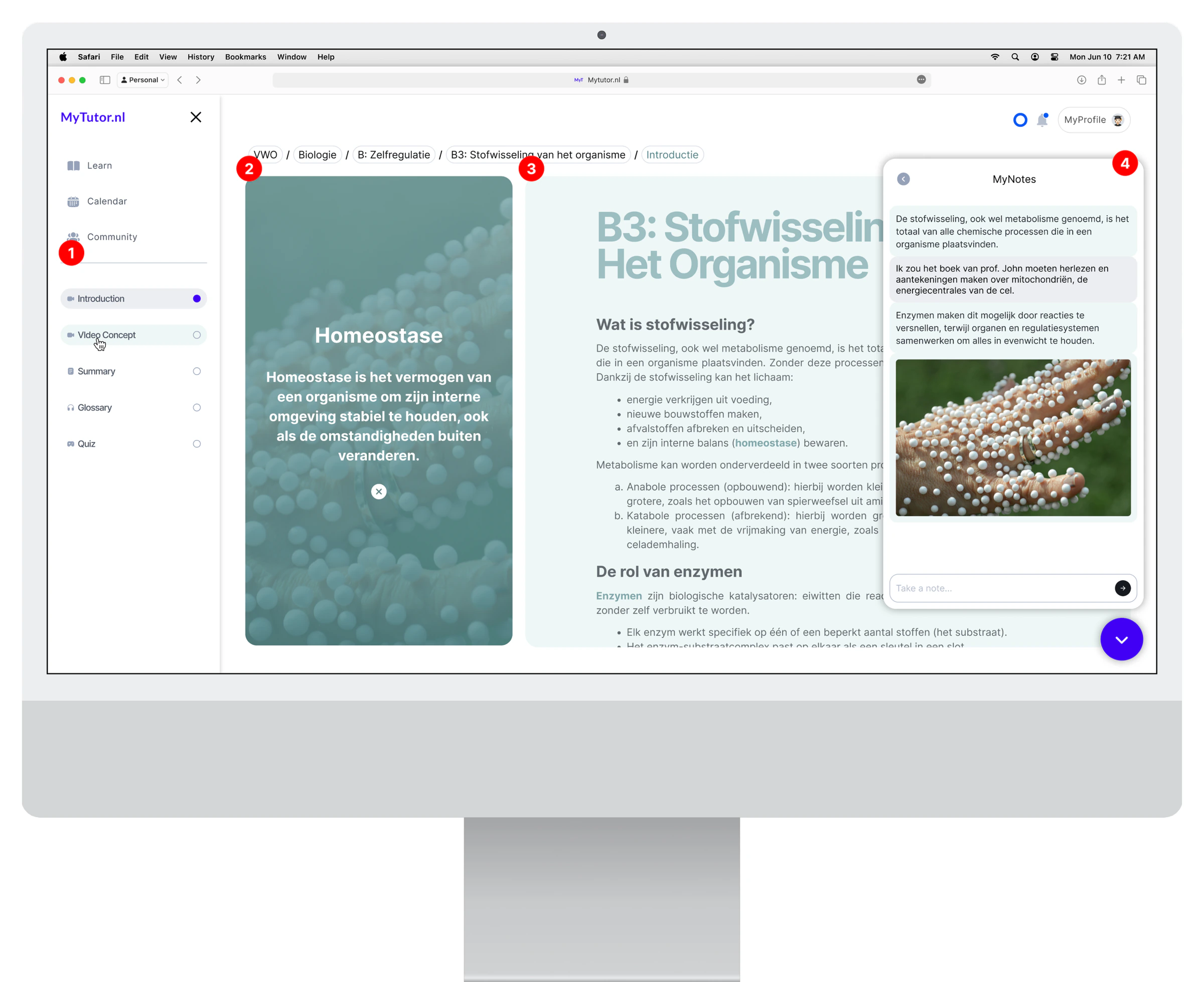Open Spotlight search in menu bar
The image size is (1204, 982).
point(1015,57)
